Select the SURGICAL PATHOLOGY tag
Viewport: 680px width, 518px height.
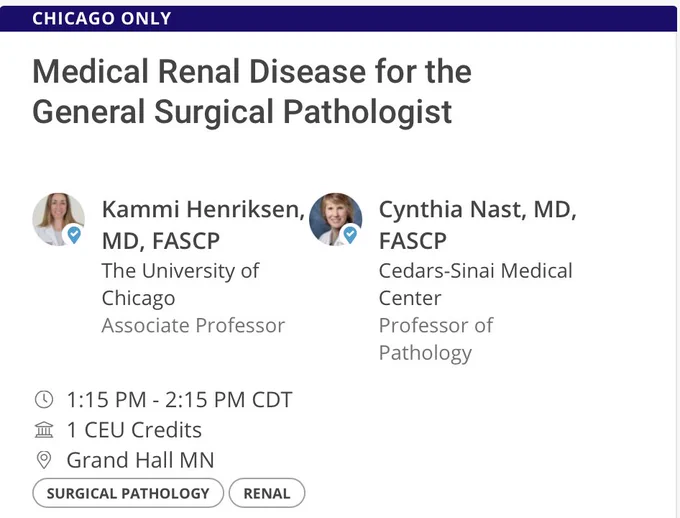128,493
